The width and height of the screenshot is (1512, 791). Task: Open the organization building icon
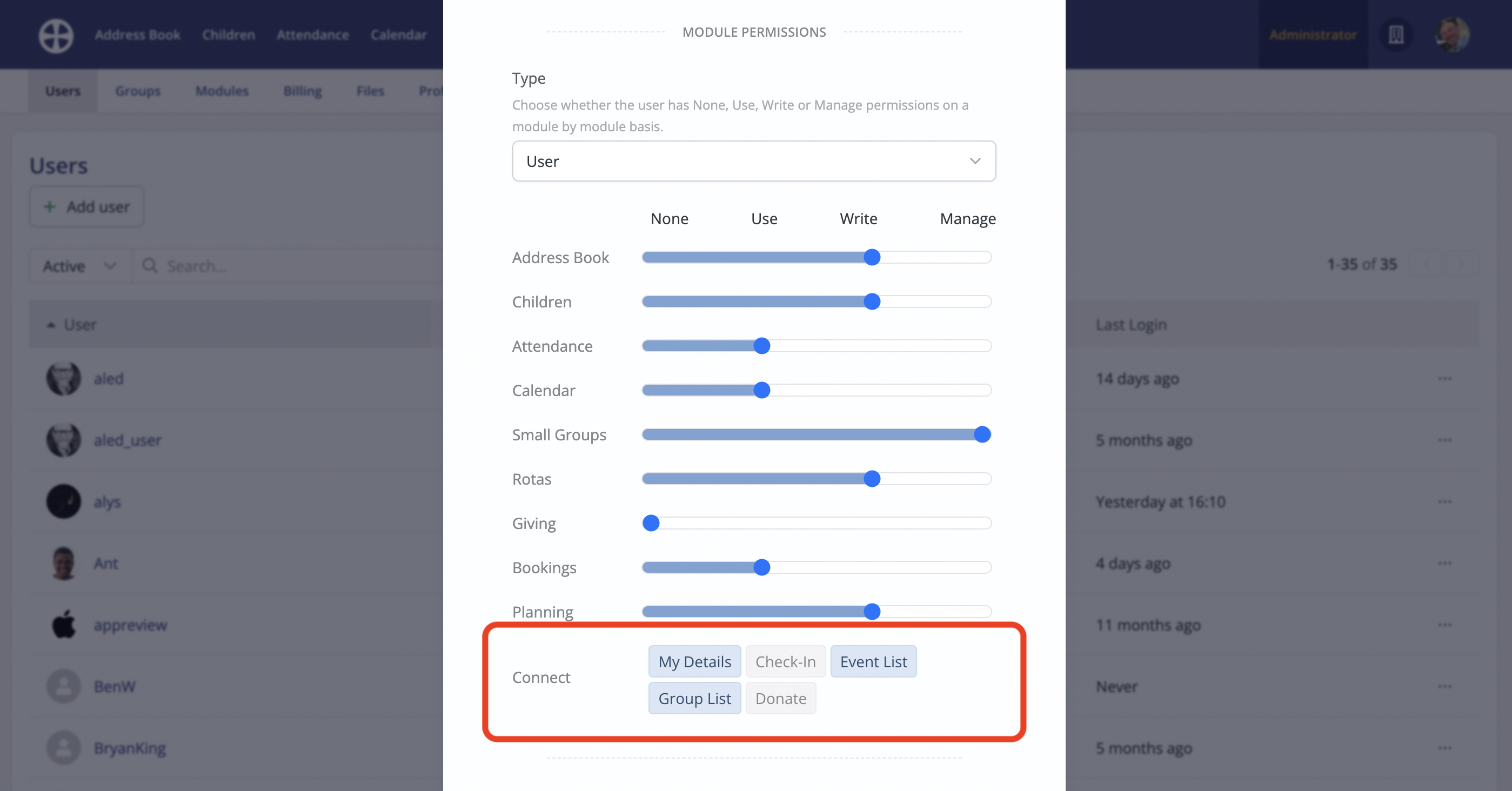click(1396, 35)
